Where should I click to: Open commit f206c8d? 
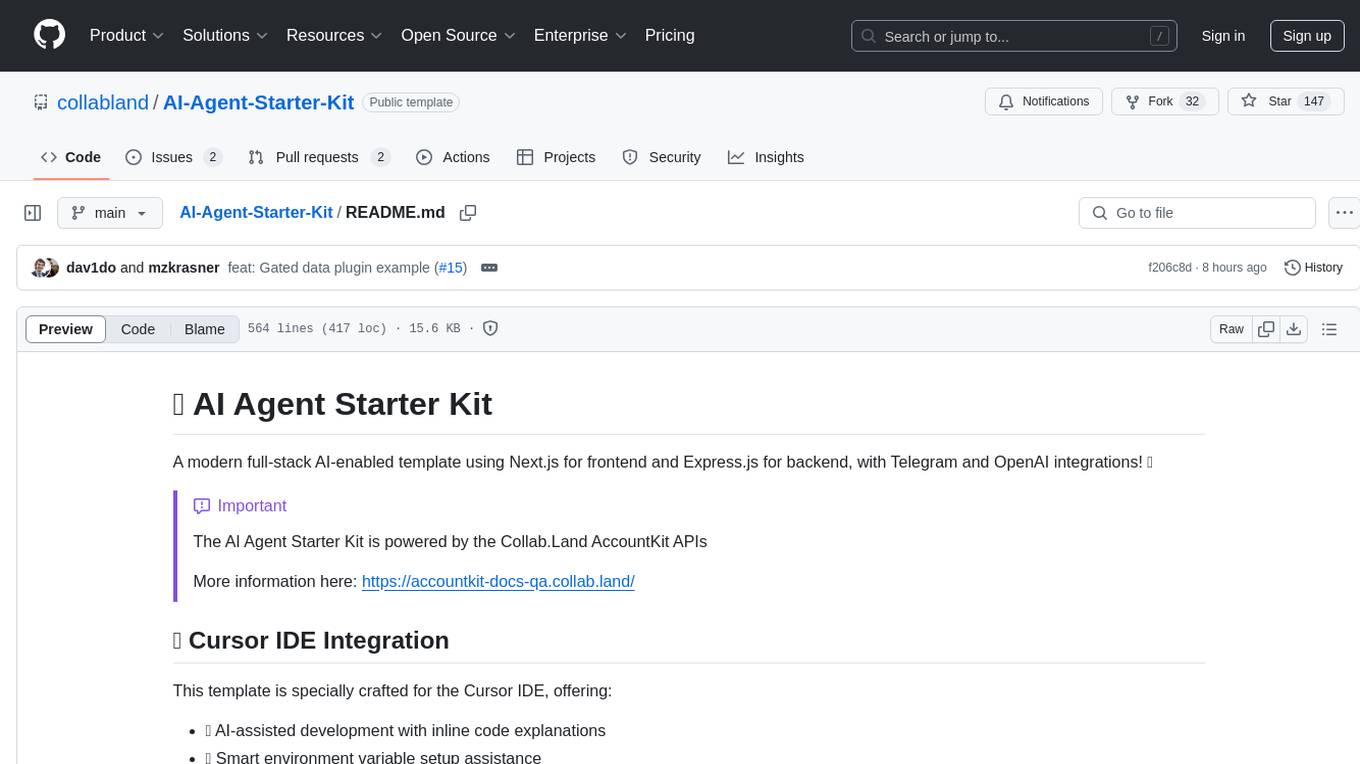[1170, 268]
